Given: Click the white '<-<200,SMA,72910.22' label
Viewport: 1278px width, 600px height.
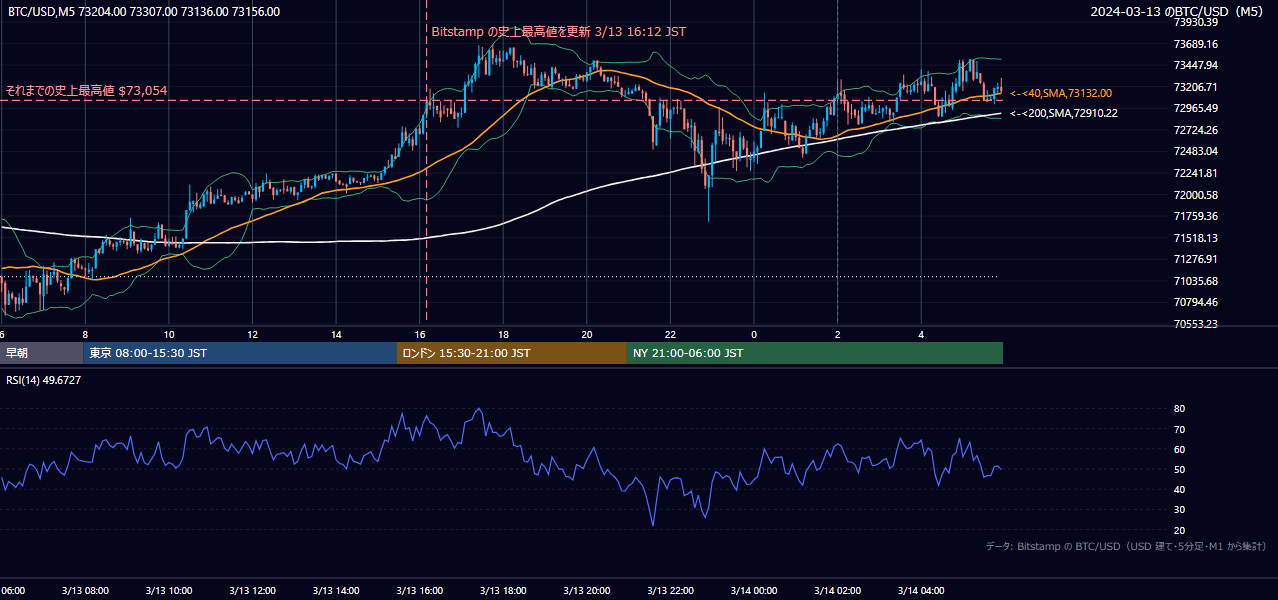Looking at the screenshot, I should 1064,113.
